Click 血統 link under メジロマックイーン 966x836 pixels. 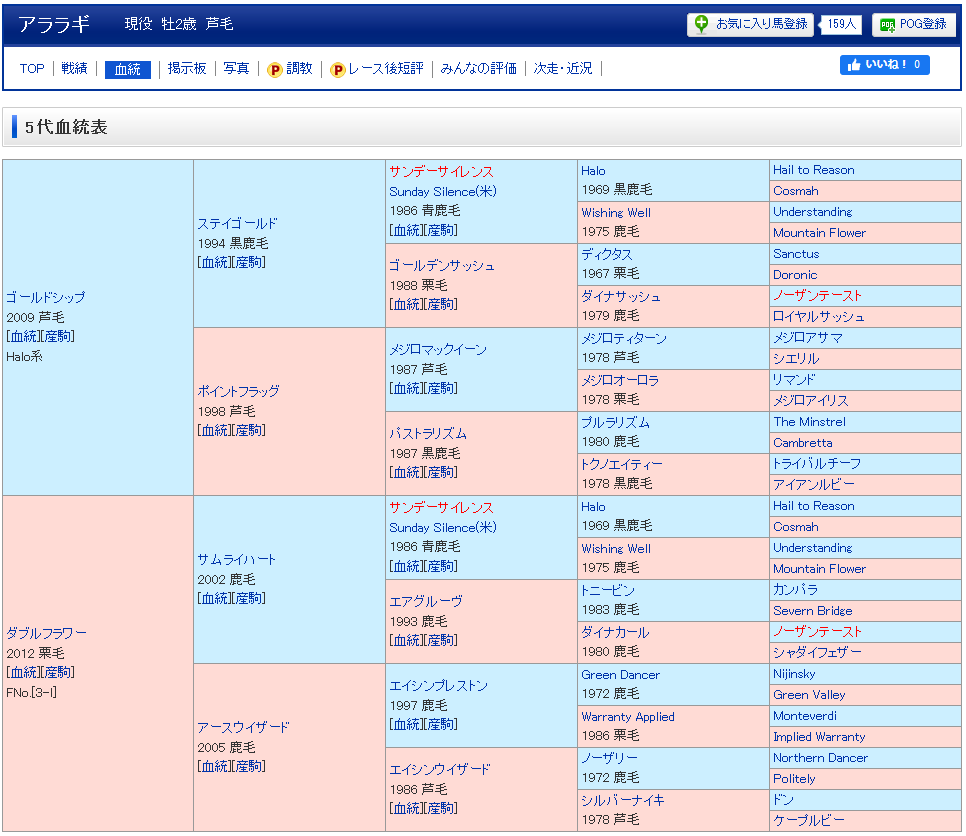coord(407,389)
